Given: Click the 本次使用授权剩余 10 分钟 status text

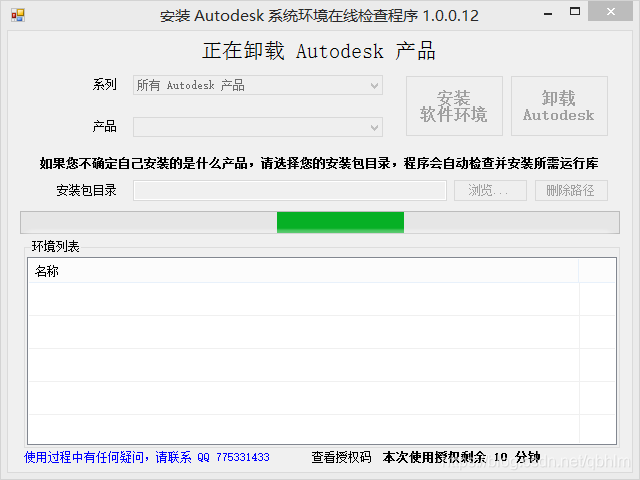Looking at the screenshot, I should click(461, 457).
